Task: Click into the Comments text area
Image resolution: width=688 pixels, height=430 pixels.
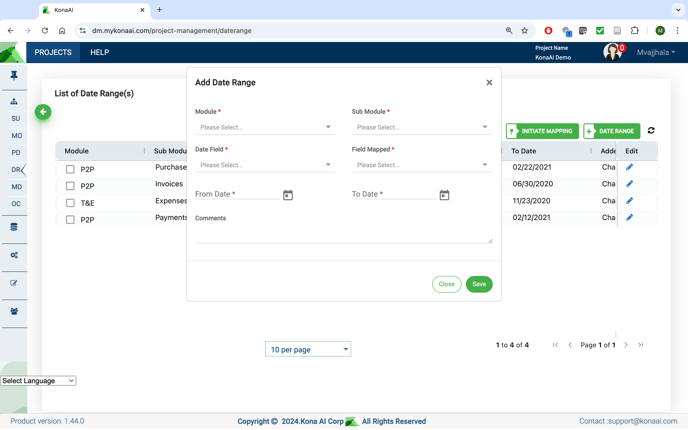Action: click(x=343, y=234)
